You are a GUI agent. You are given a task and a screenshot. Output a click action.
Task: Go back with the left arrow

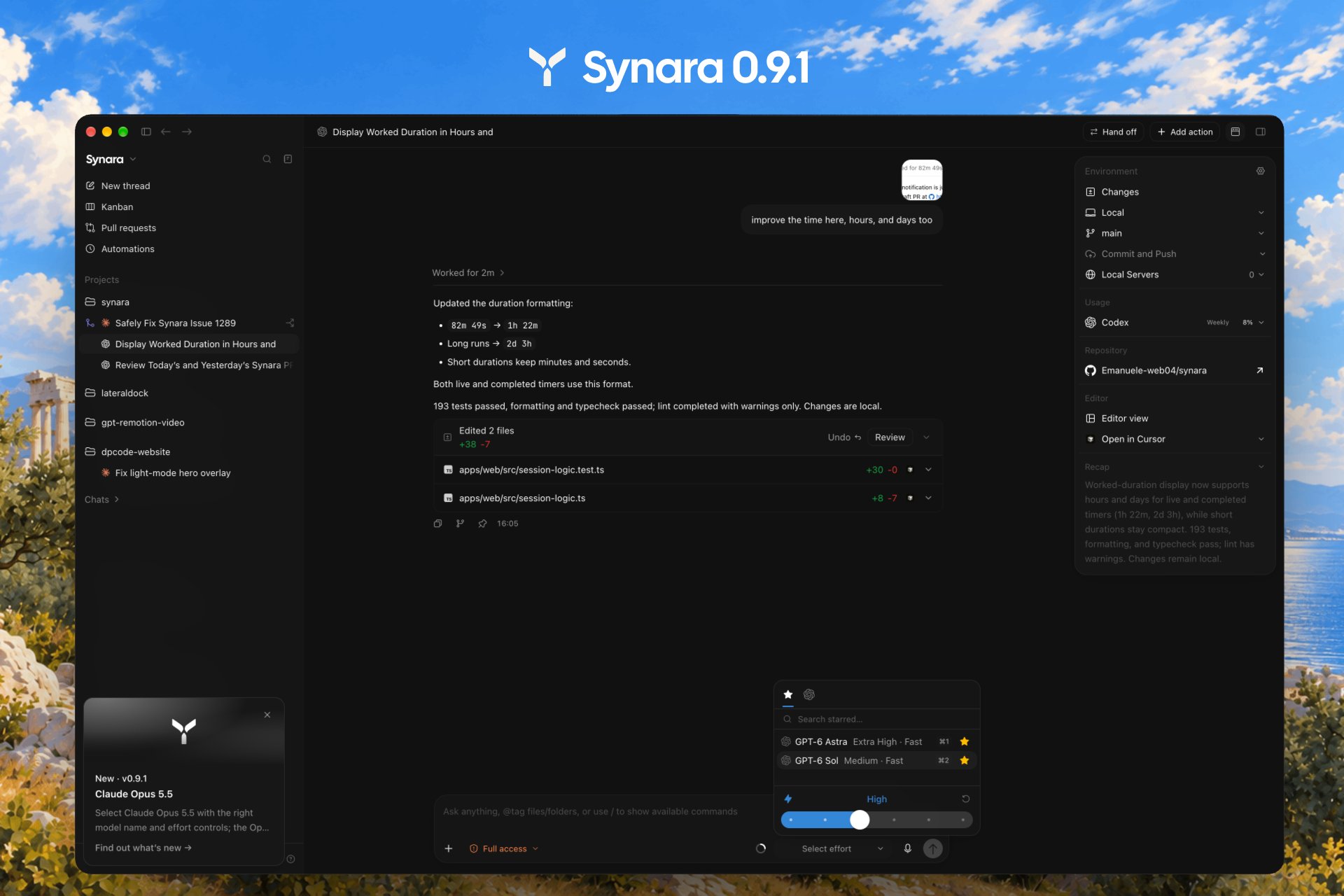pos(166,132)
